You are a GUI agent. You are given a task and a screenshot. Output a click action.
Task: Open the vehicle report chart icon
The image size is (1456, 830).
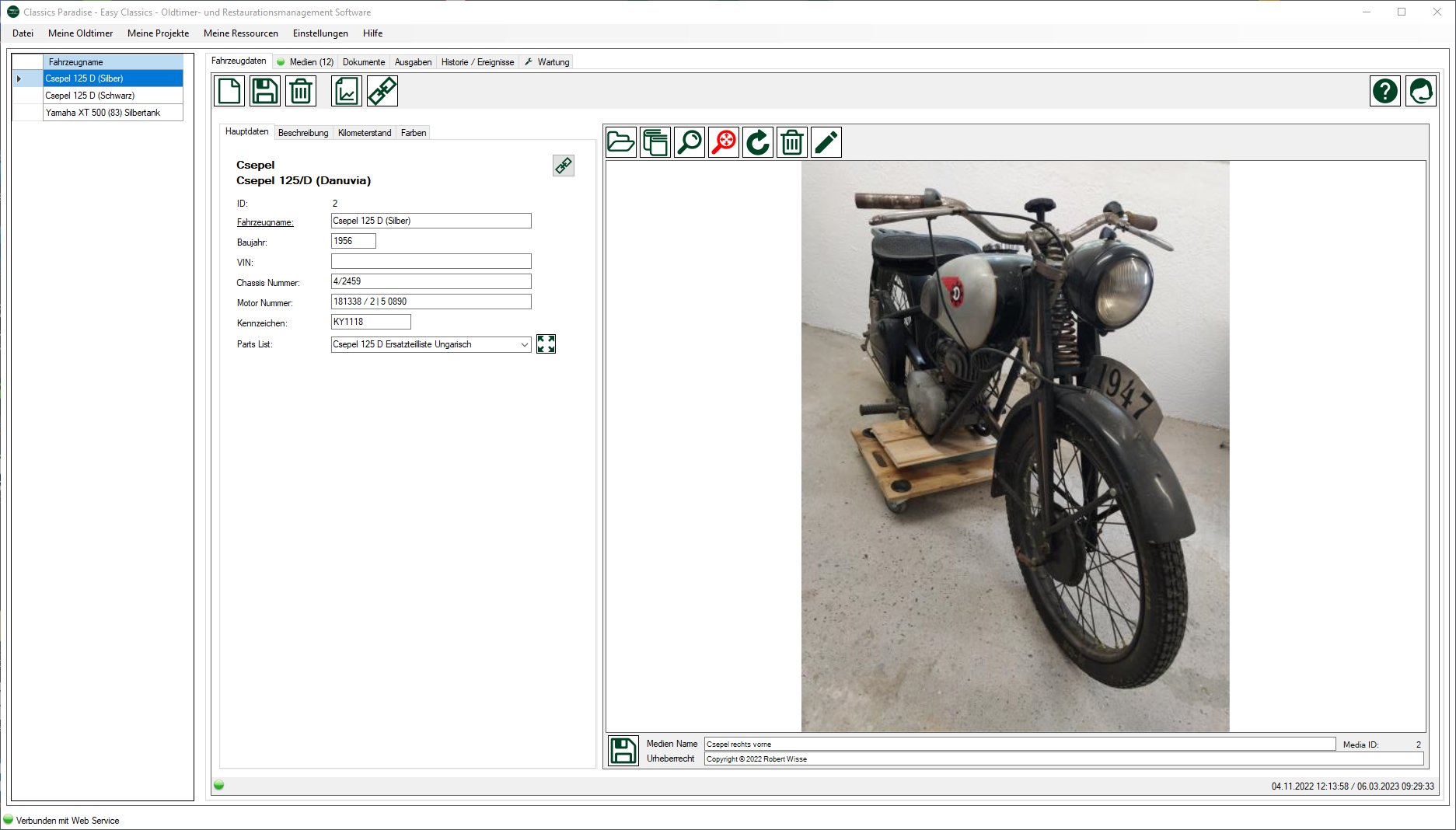(x=347, y=92)
